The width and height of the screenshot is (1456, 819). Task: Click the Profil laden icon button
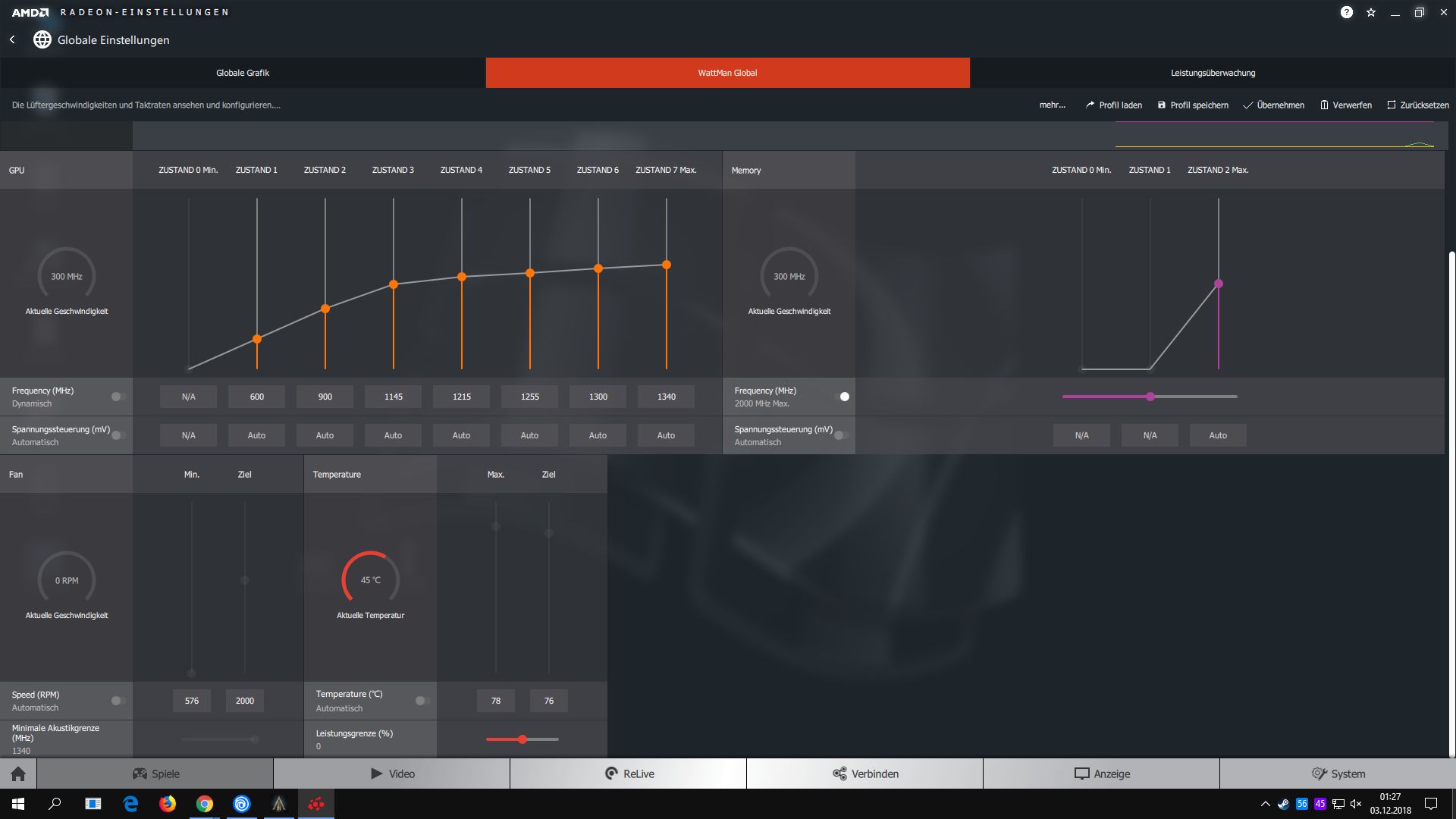[x=1112, y=105]
